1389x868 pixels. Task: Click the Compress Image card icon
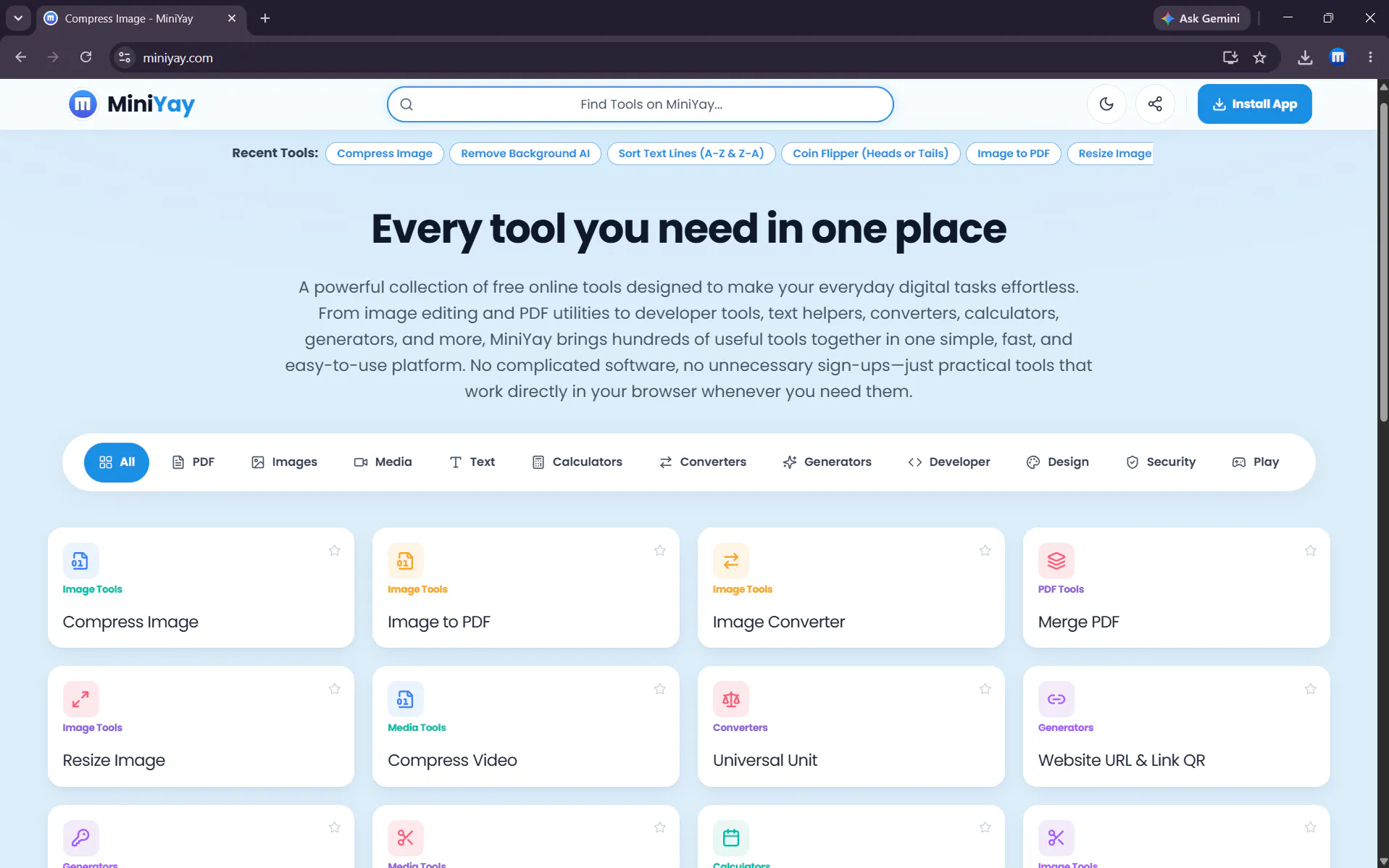pos(80,561)
